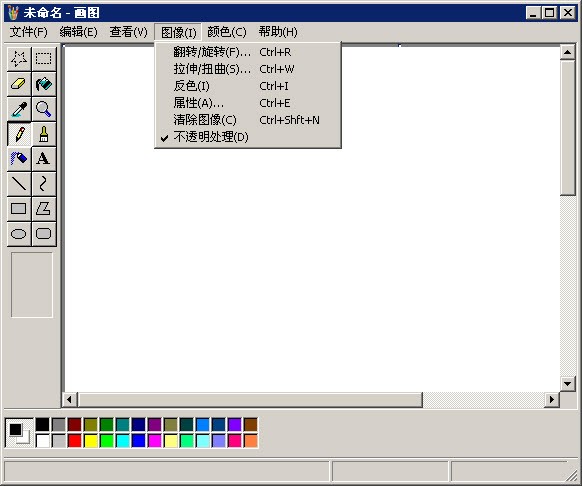This screenshot has width=582, height=486.
Task: Pick the red color swatch
Action: pos(75,441)
